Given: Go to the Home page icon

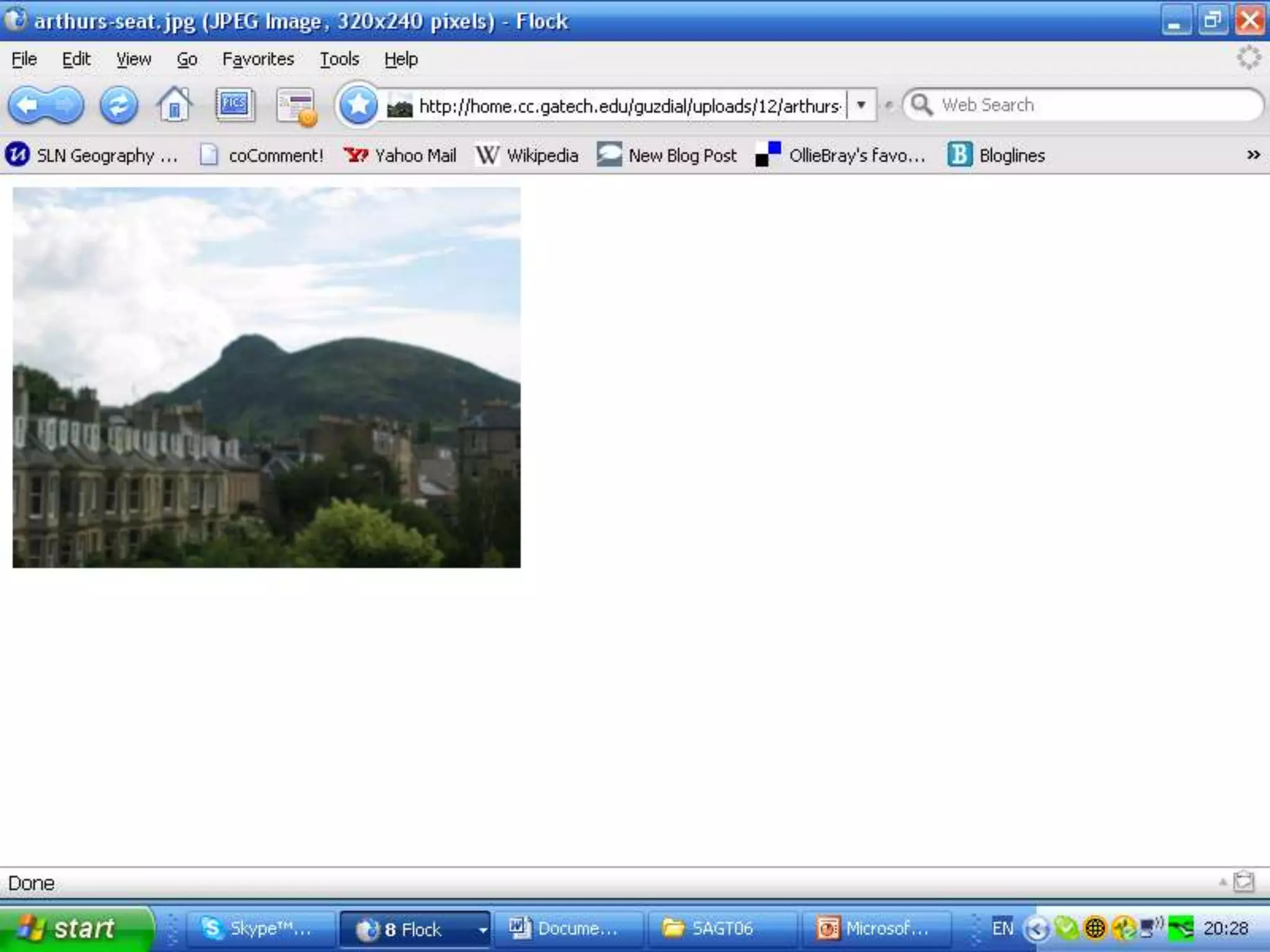Looking at the screenshot, I should click(174, 105).
